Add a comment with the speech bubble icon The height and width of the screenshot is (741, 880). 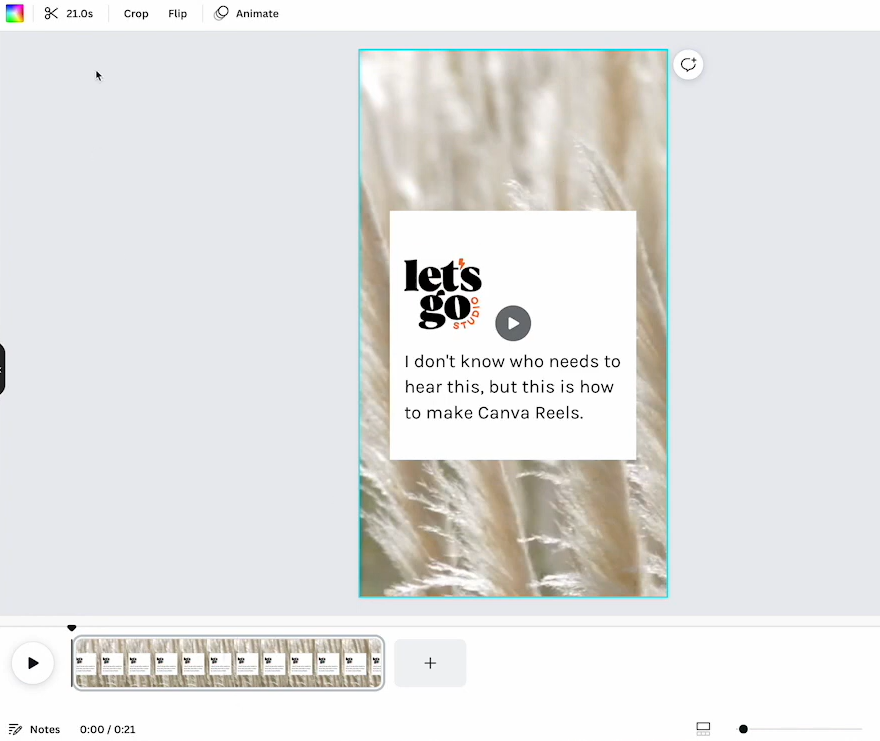click(688, 65)
